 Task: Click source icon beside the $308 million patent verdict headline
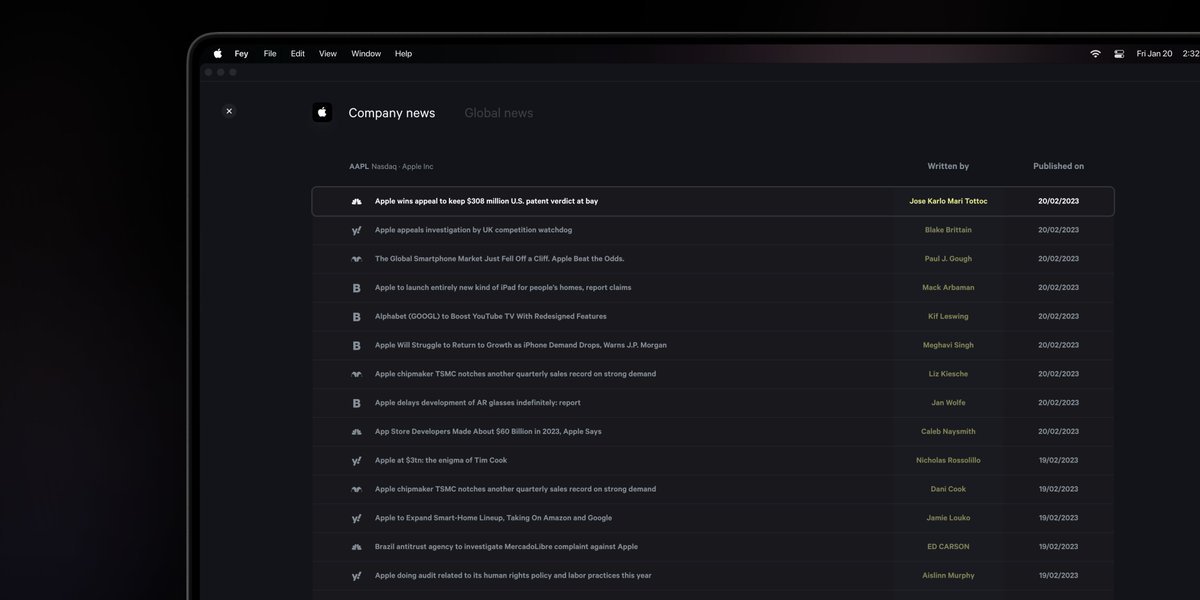(356, 201)
